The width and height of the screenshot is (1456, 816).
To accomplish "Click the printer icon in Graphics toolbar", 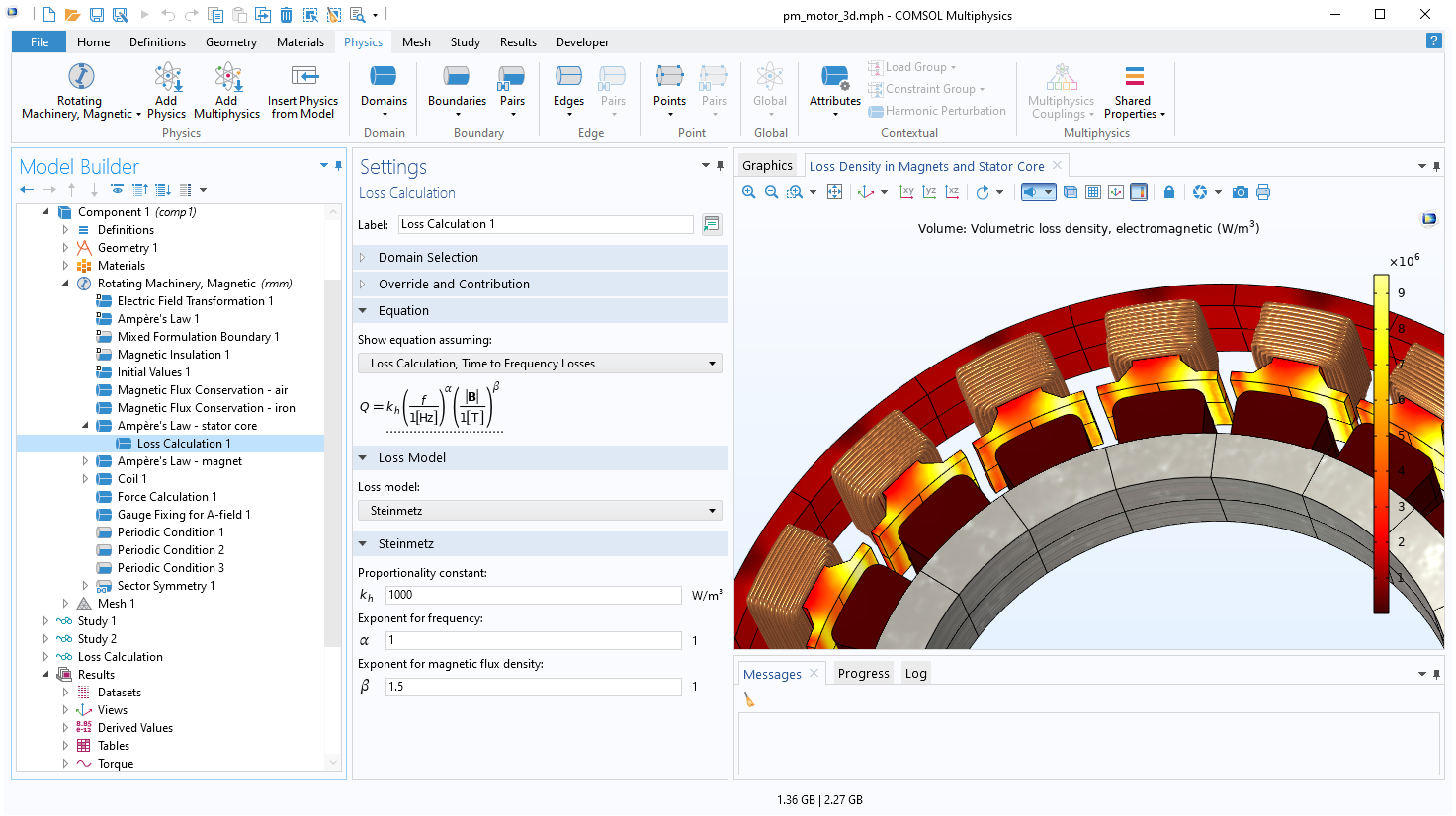I will click(1263, 192).
